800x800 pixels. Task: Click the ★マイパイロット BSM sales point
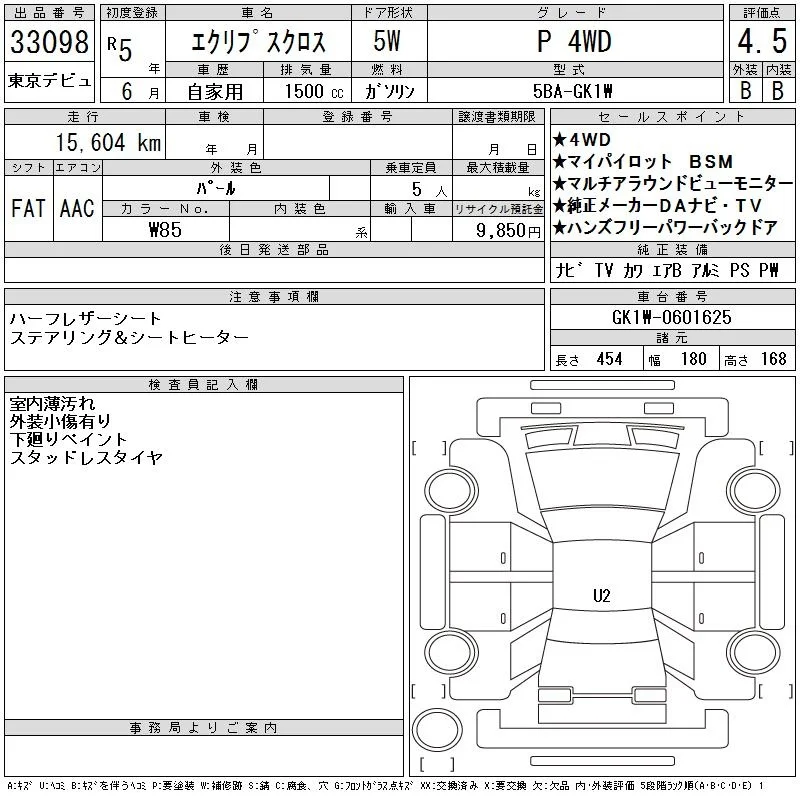click(x=643, y=162)
